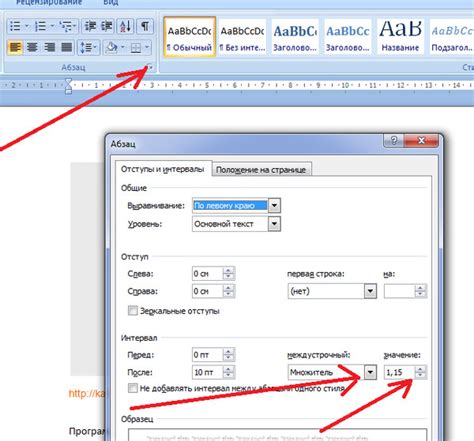Check the Не добавлять интервал checkbox
Viewport: 474px width, 441px height.
tap(133, 388)
